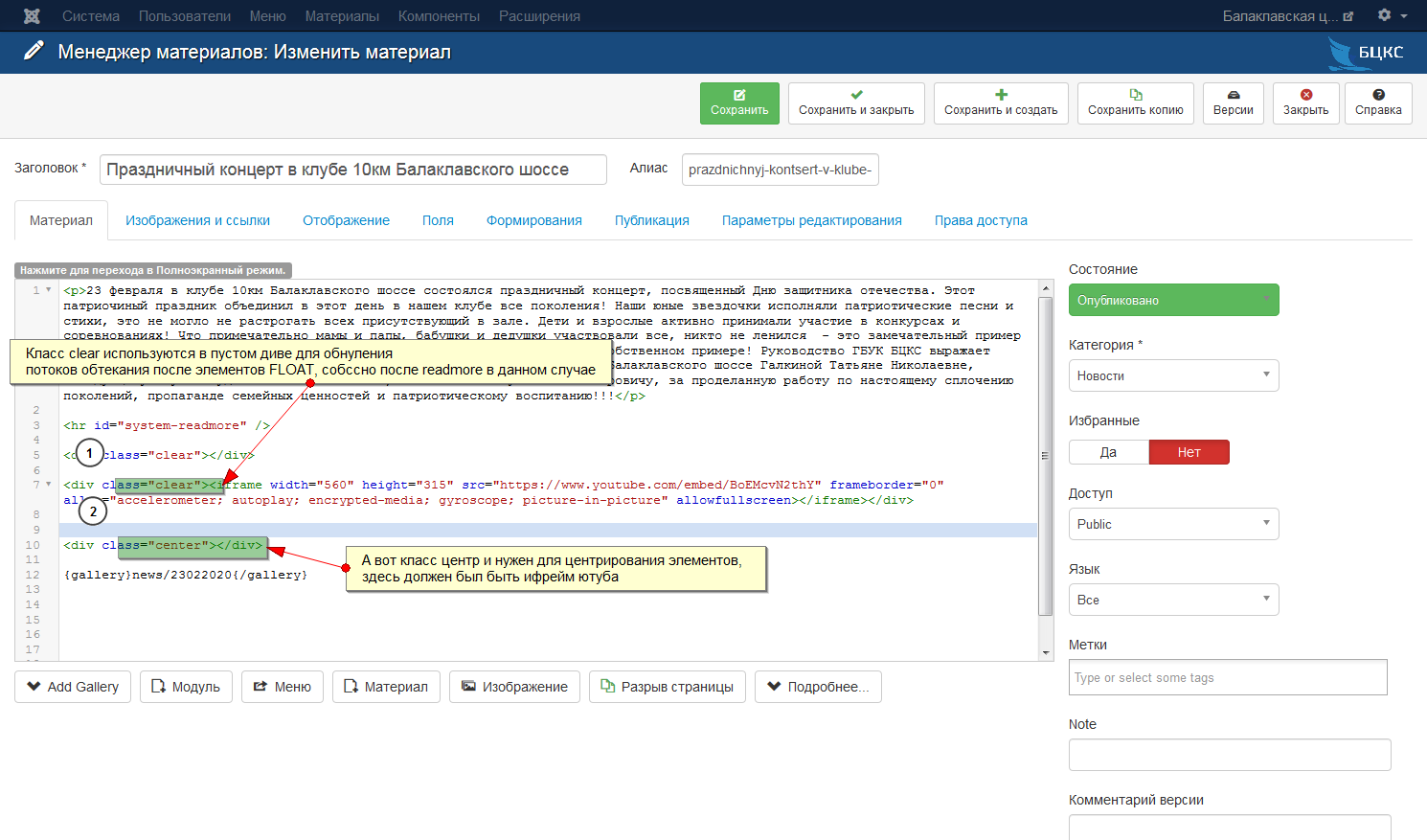Open the Справка help button
Viewport: 1427px width, 840px height.
pos(1378,102)
